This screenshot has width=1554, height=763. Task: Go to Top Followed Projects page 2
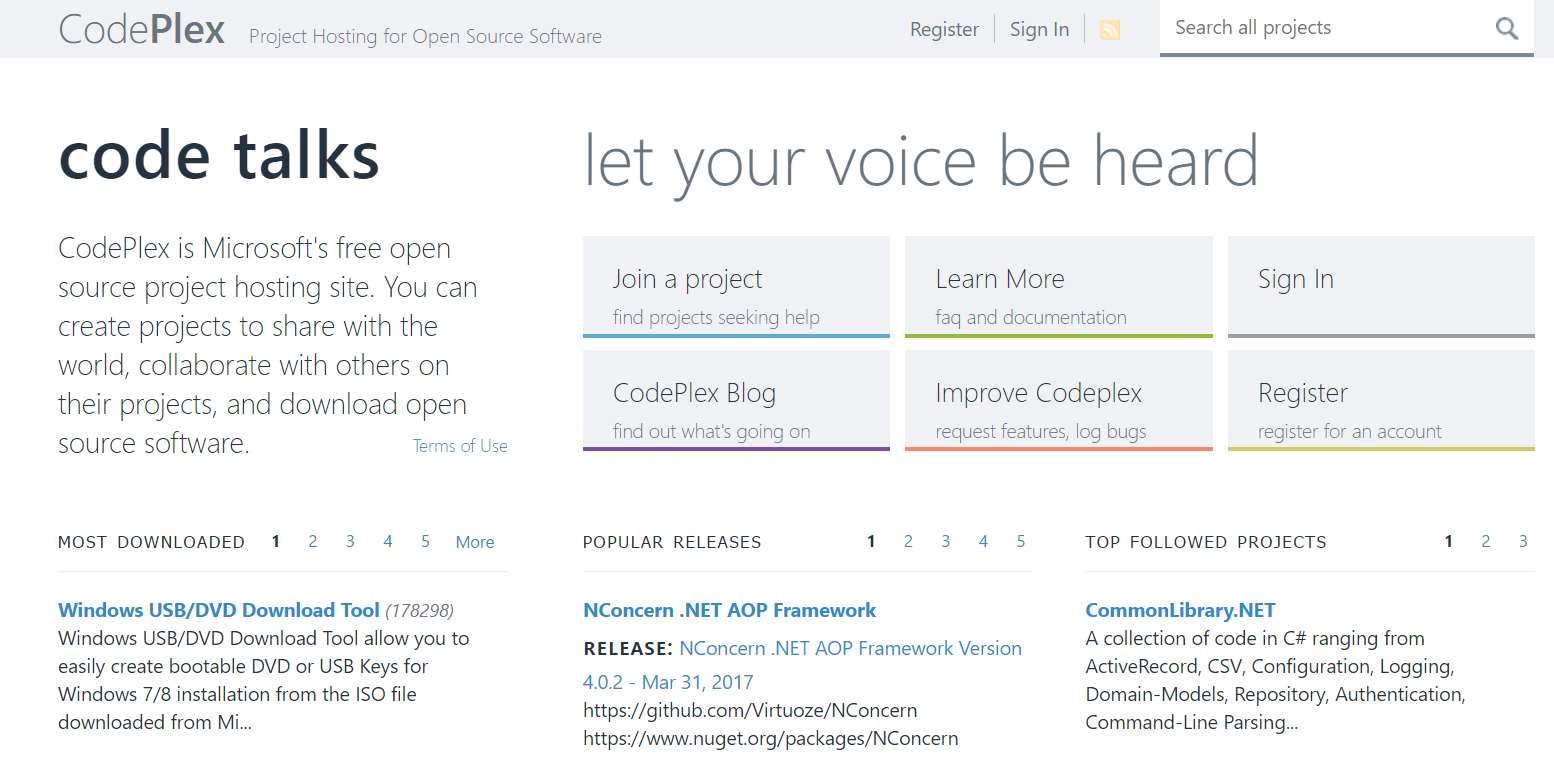pyautogui.click(x=1486, y=541)
